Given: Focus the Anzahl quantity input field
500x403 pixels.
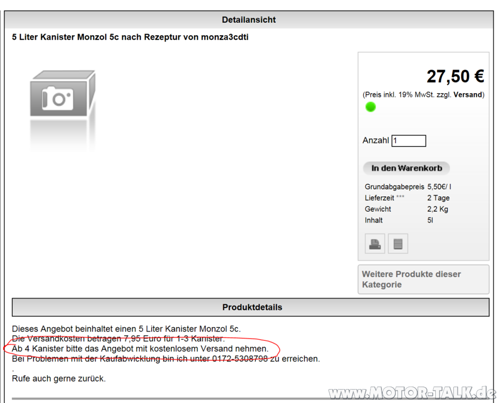Looking at the screenshot, I should pyautogui.click(x=409, y=141).
